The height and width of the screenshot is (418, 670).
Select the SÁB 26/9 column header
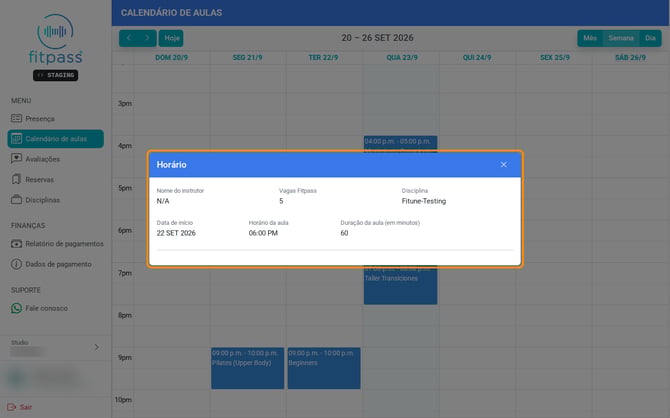coord(630,58)
